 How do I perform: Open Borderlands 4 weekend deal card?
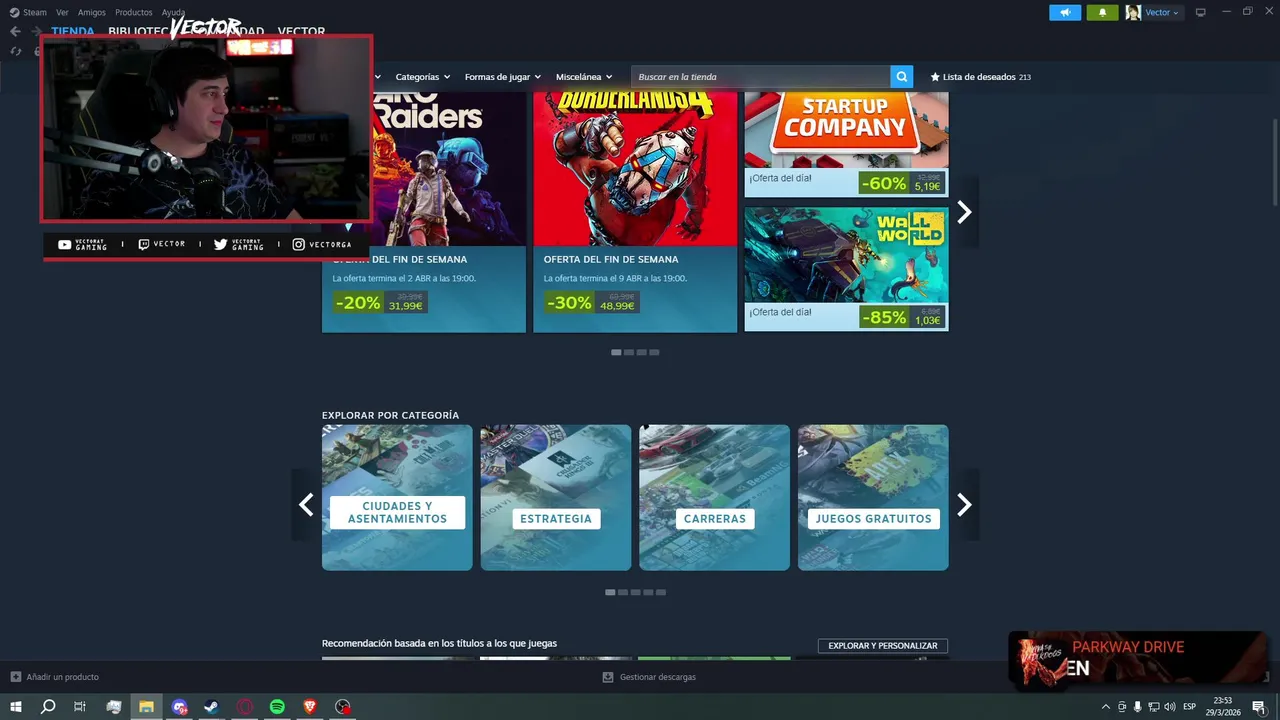(635, 211)
